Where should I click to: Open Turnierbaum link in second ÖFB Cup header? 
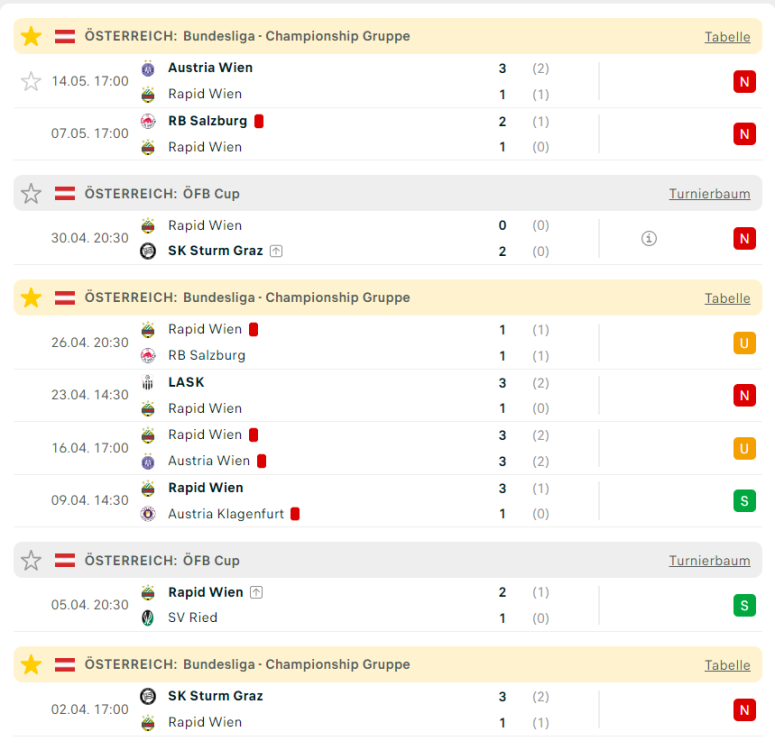click(709, 561)
